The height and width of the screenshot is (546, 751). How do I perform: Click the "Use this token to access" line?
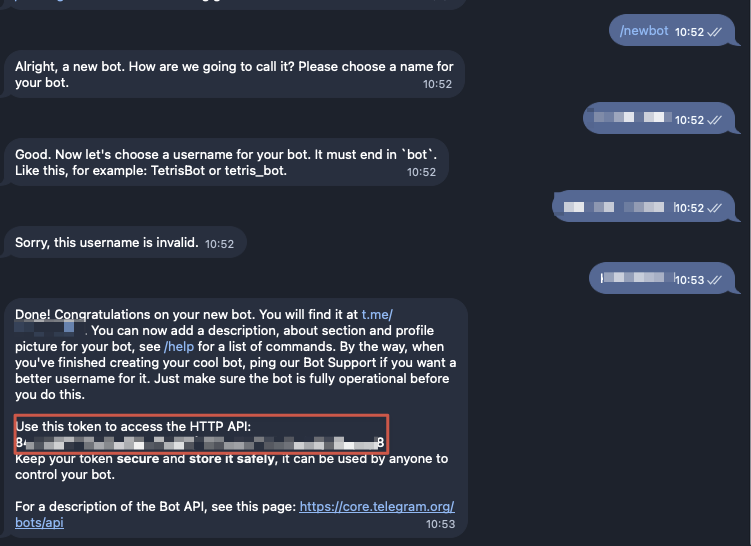point(133,427)
